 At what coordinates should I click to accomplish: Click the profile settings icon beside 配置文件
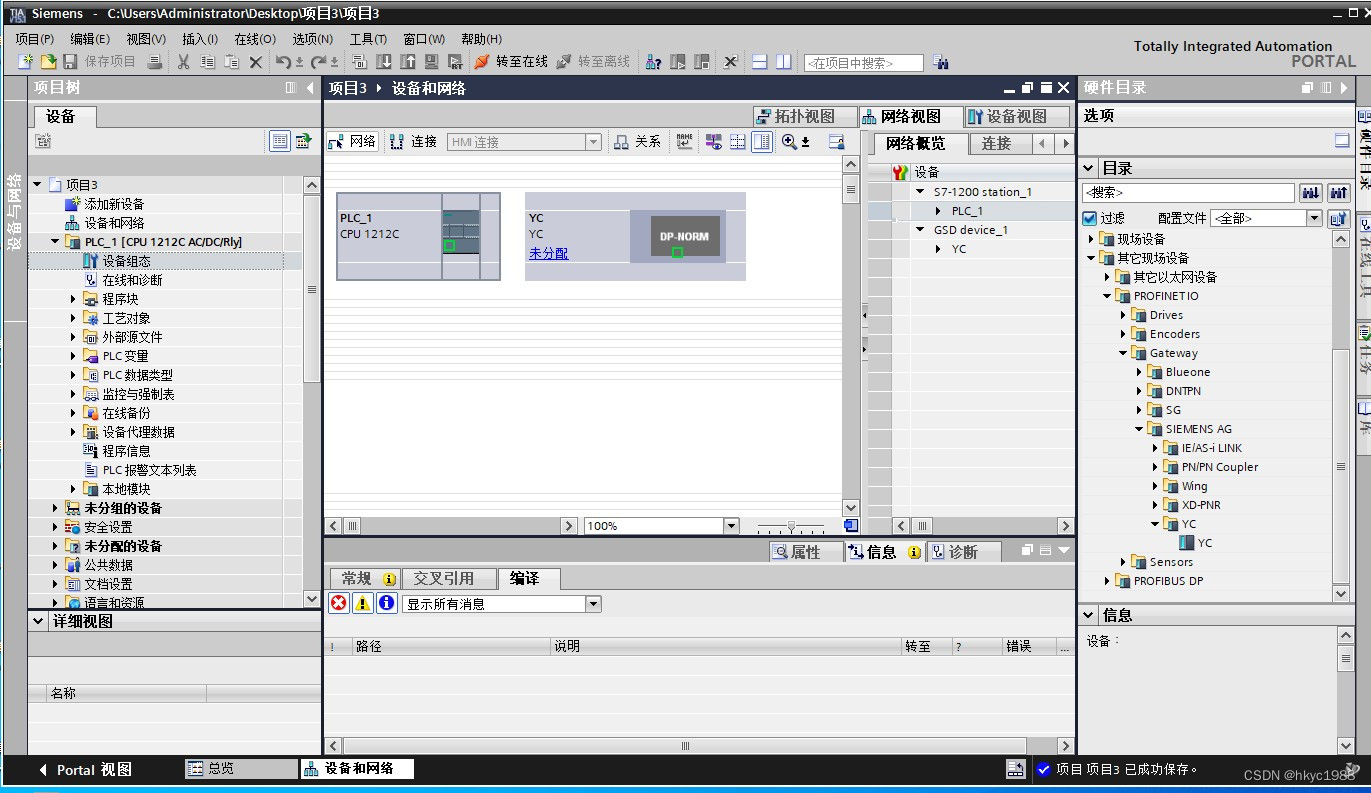(x=1339, y=218)
